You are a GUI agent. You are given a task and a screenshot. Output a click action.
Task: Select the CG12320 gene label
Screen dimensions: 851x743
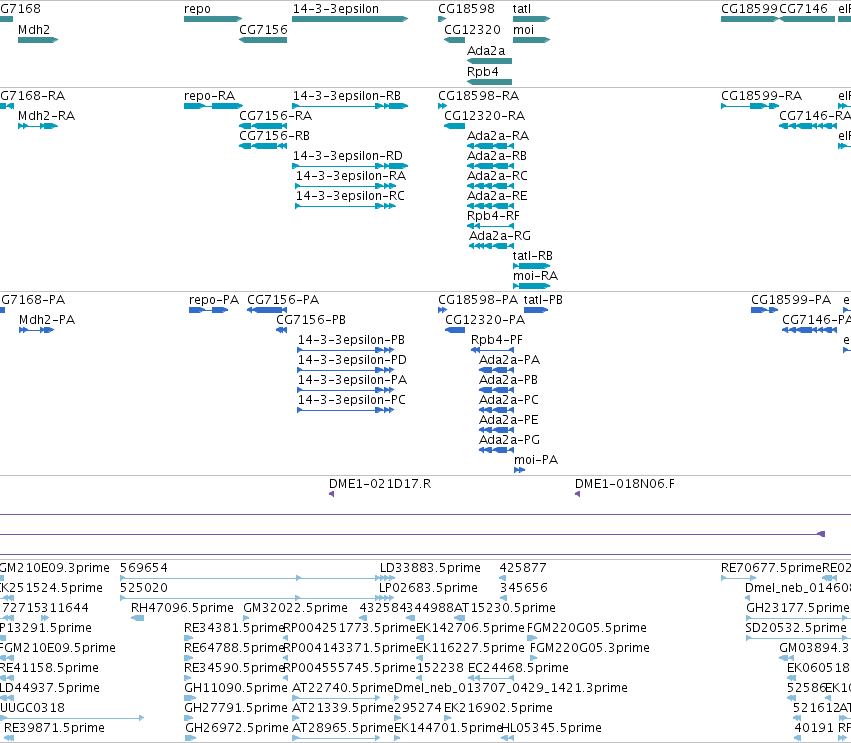[x=472, y=30]
